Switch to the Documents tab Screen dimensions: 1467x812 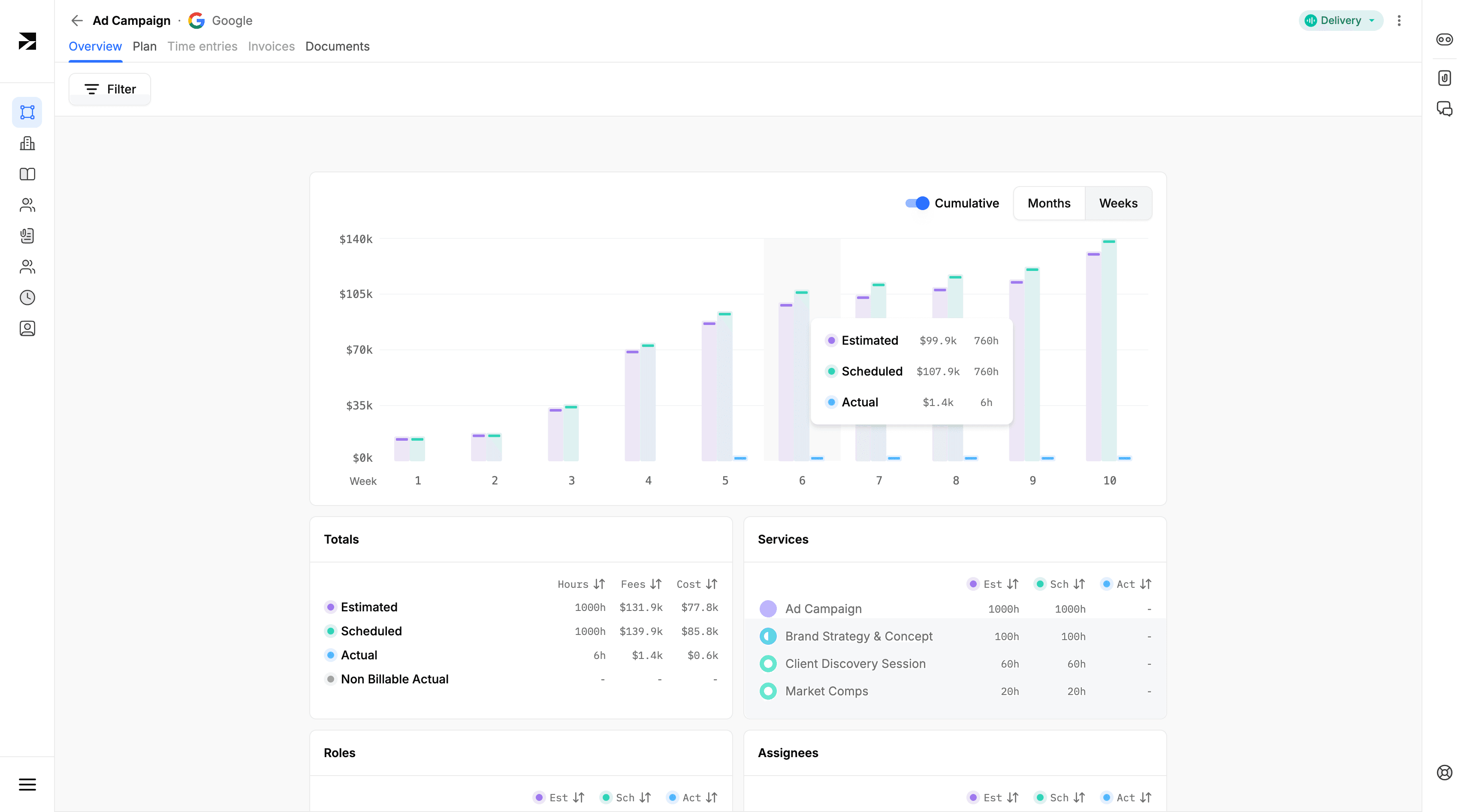click(337, 46)
